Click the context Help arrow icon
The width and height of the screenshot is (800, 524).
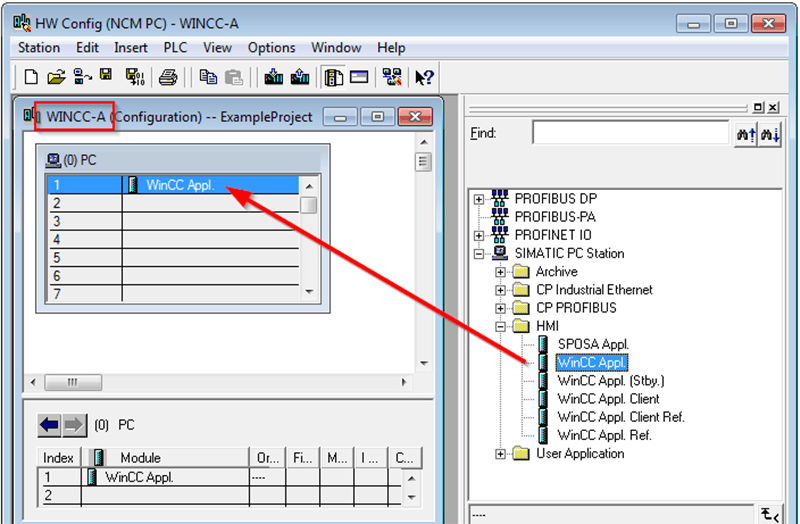424,78
